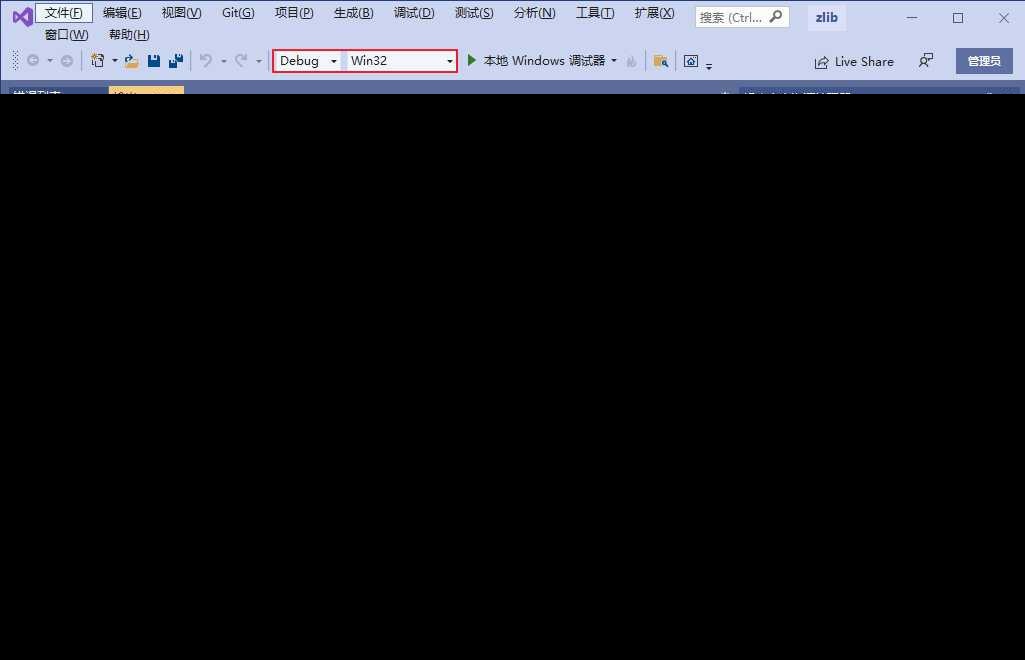Start debugging with the green arrow icon
This screenshot has width=1025, height=660.
471,60
